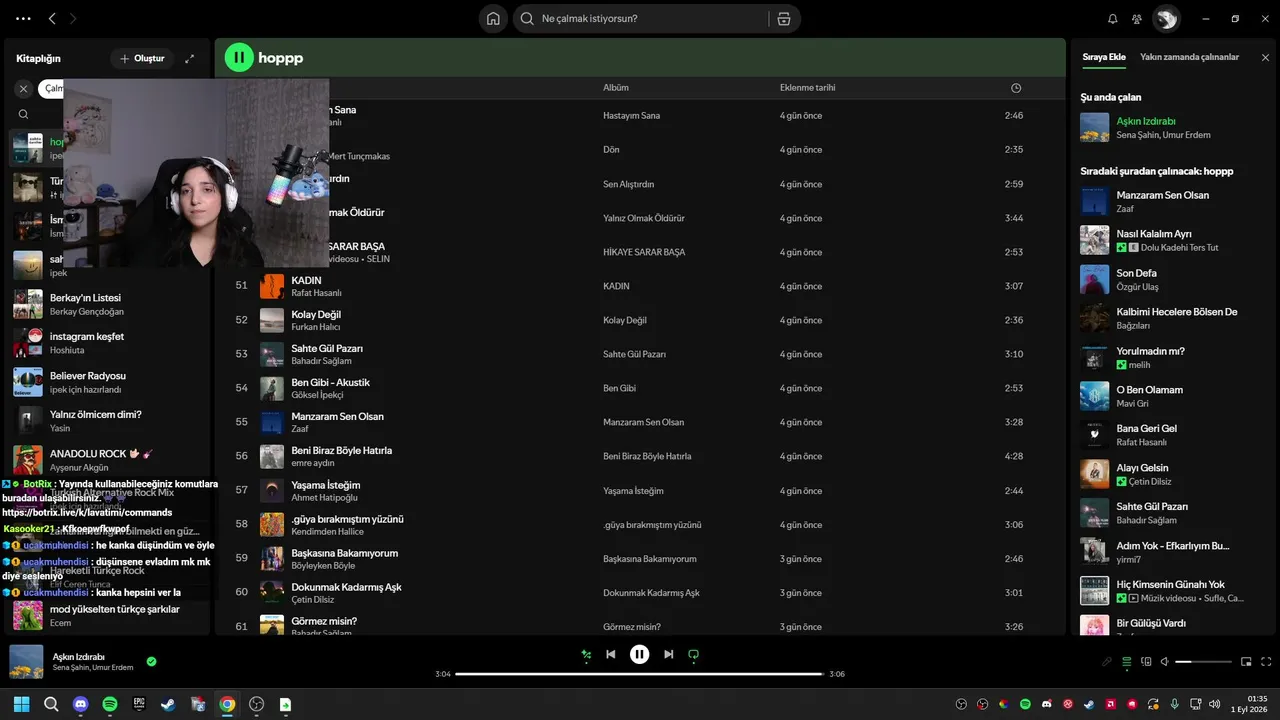Close the queue side panel
The width and height of the screenshot is (1280, 720).
(1265, 57)
